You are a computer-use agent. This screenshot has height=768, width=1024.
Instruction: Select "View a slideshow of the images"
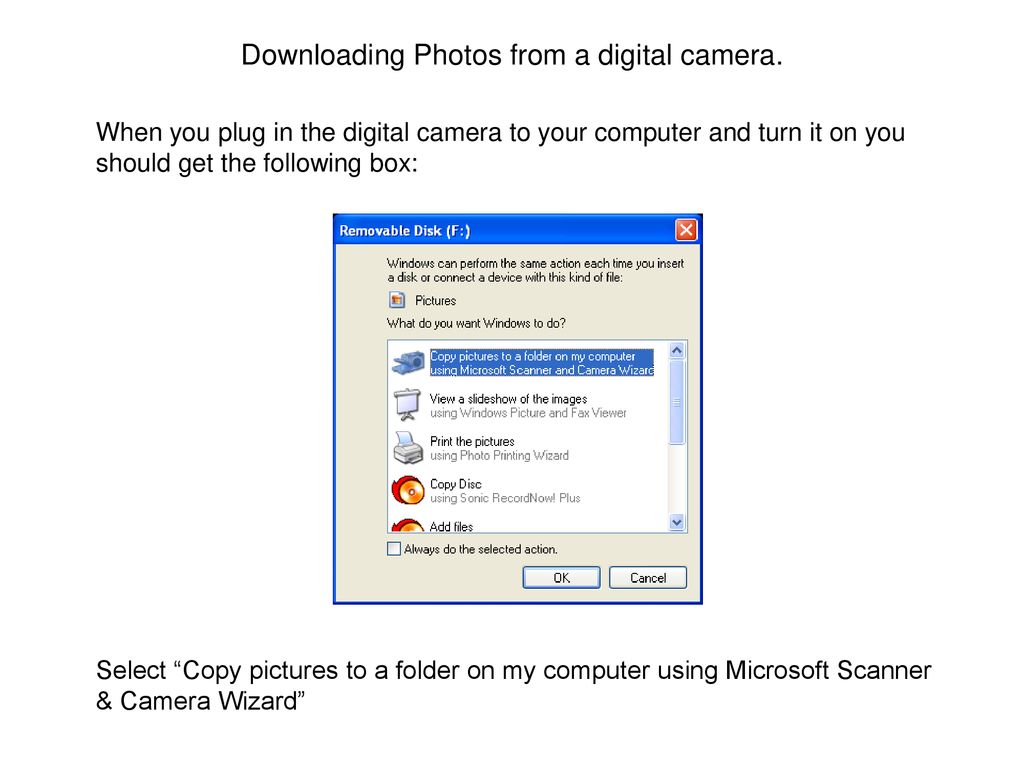coord(508,399)
